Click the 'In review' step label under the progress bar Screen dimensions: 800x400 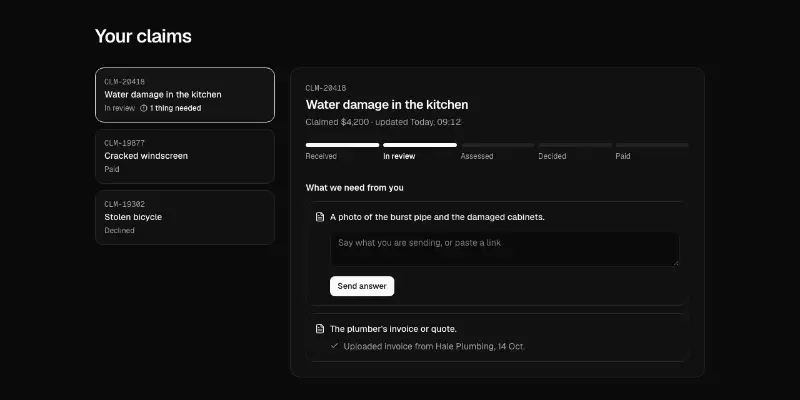pyautogui.click(x=399, y=156)
